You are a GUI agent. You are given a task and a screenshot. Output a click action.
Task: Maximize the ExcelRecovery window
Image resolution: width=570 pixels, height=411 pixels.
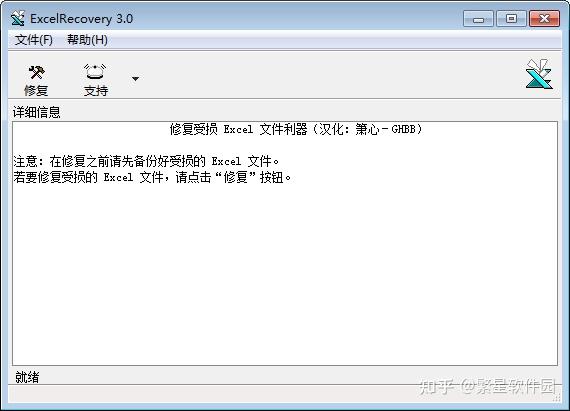tap(511, 19)
